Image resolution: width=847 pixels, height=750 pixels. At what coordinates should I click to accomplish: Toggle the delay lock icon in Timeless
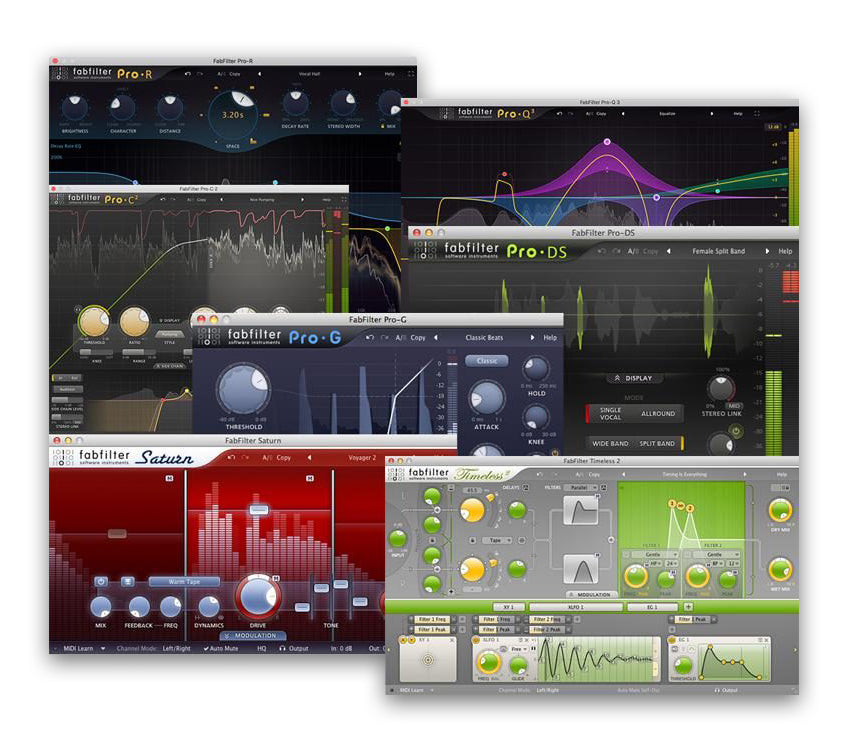(x=473, y=540)
